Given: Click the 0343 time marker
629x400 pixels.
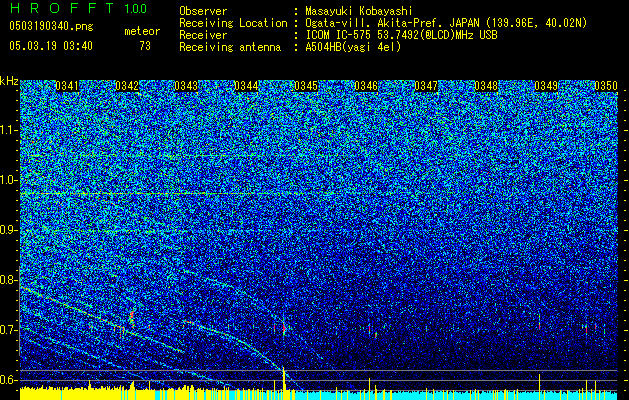Looking at the screenshot, I should tap(186, 86).
